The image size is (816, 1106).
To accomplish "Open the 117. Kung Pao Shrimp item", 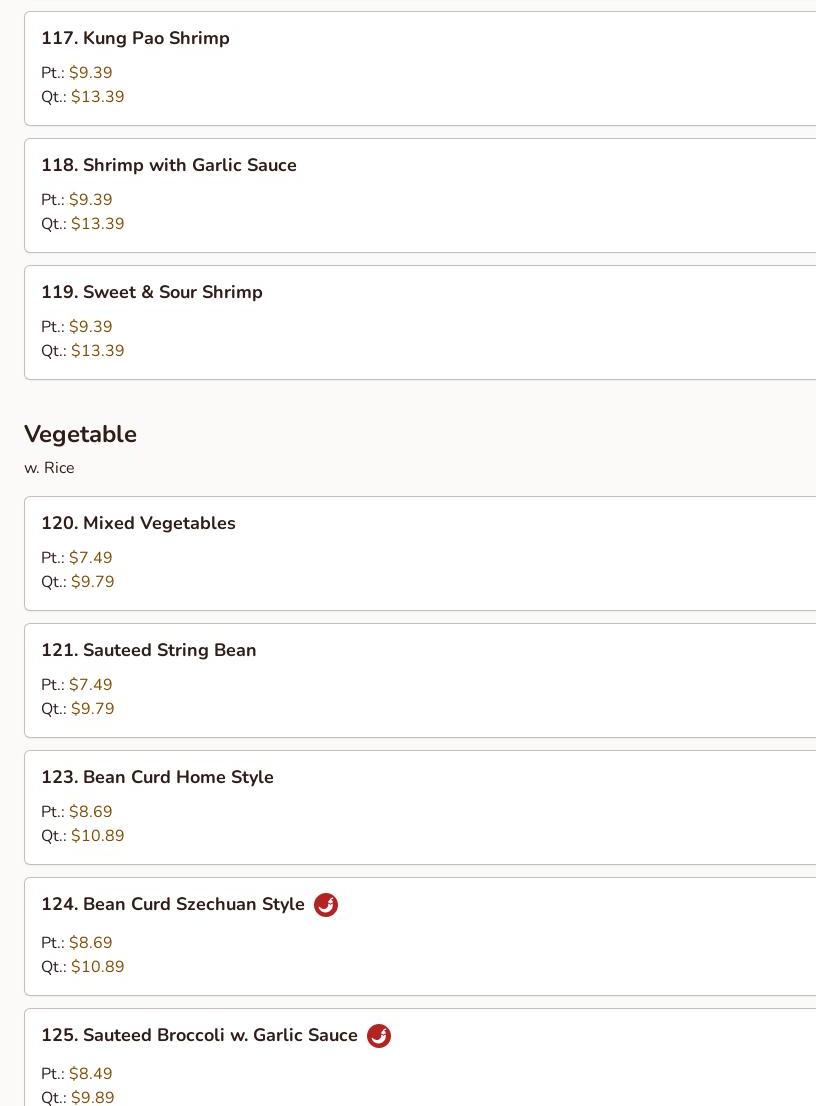I will [420, 68].
